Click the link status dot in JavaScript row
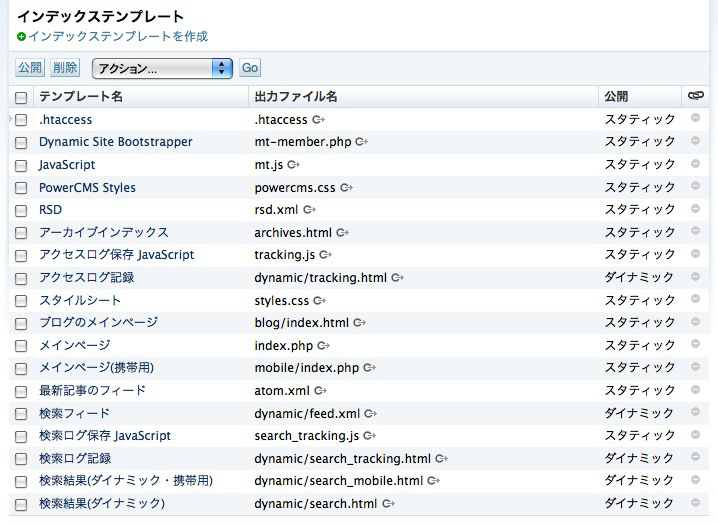The image size is (718, 525). pos(696,163)
